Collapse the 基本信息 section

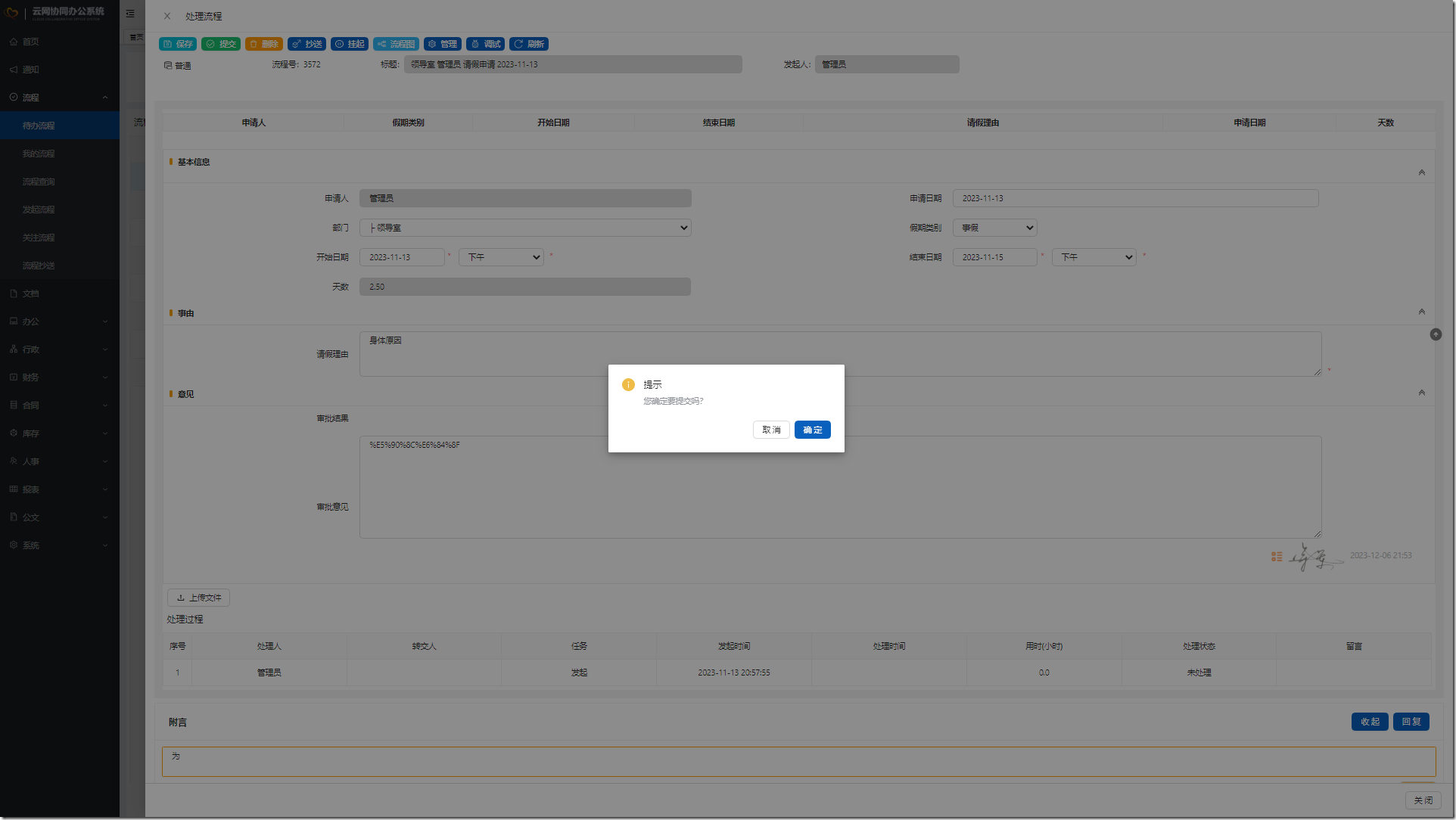pyautogui.click(x=1421, y=172)
